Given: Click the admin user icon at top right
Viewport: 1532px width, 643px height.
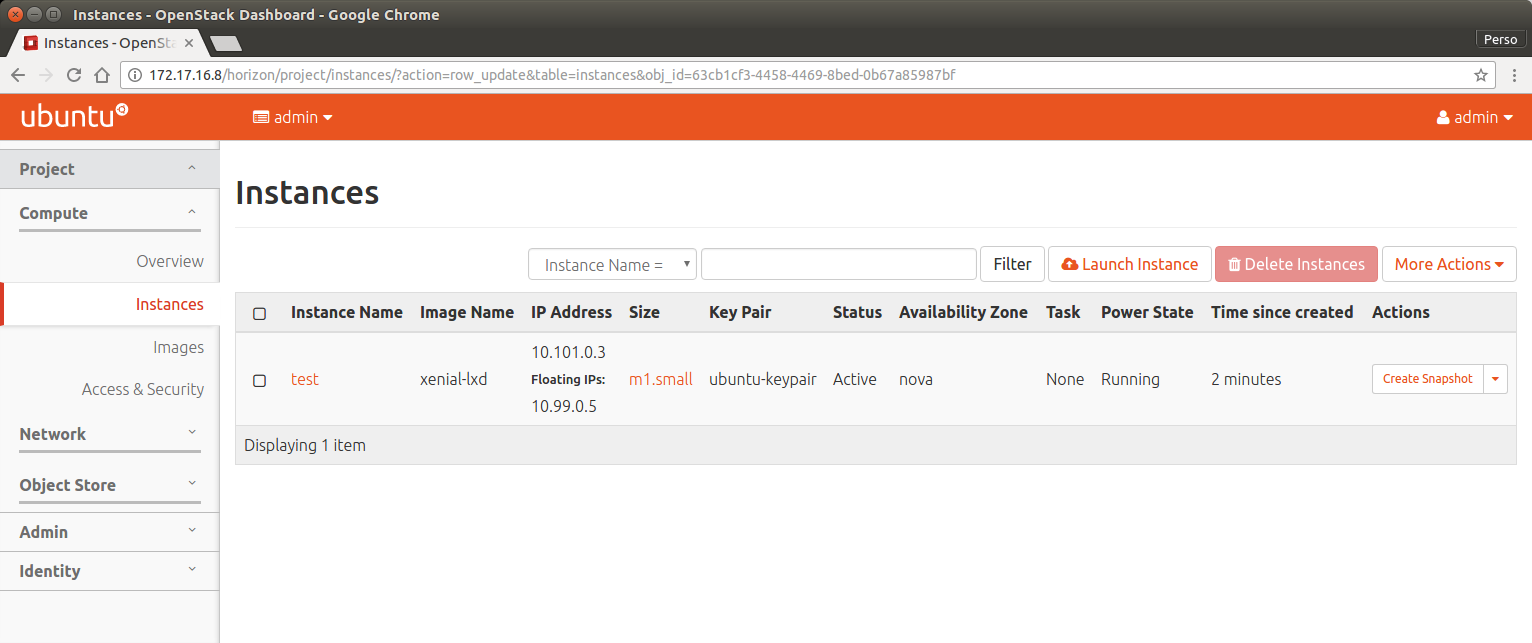Looking at the screenshot, I should [x=1444, y=117].
